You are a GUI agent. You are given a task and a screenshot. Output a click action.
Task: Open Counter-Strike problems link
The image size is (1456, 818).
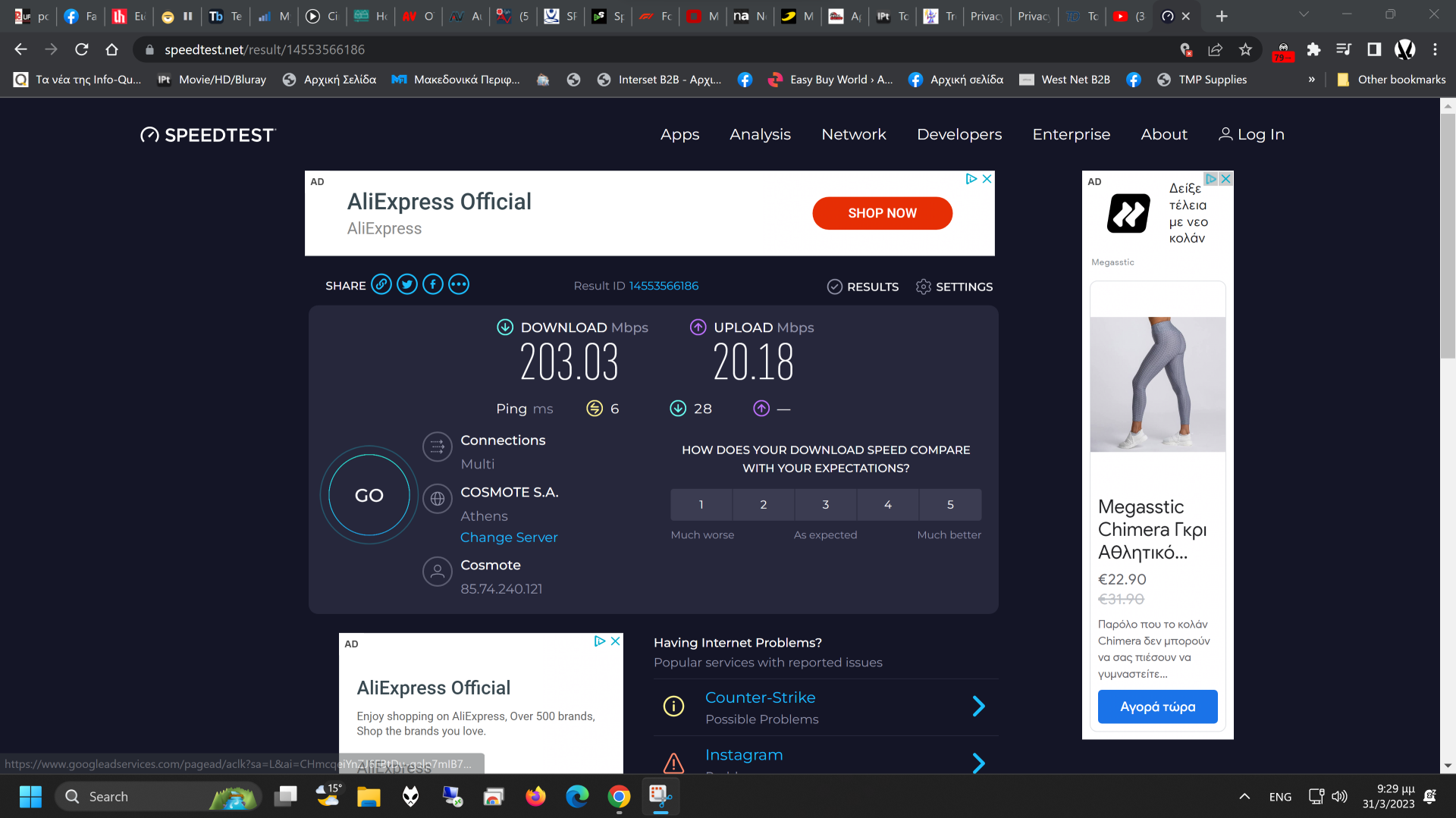760,697
